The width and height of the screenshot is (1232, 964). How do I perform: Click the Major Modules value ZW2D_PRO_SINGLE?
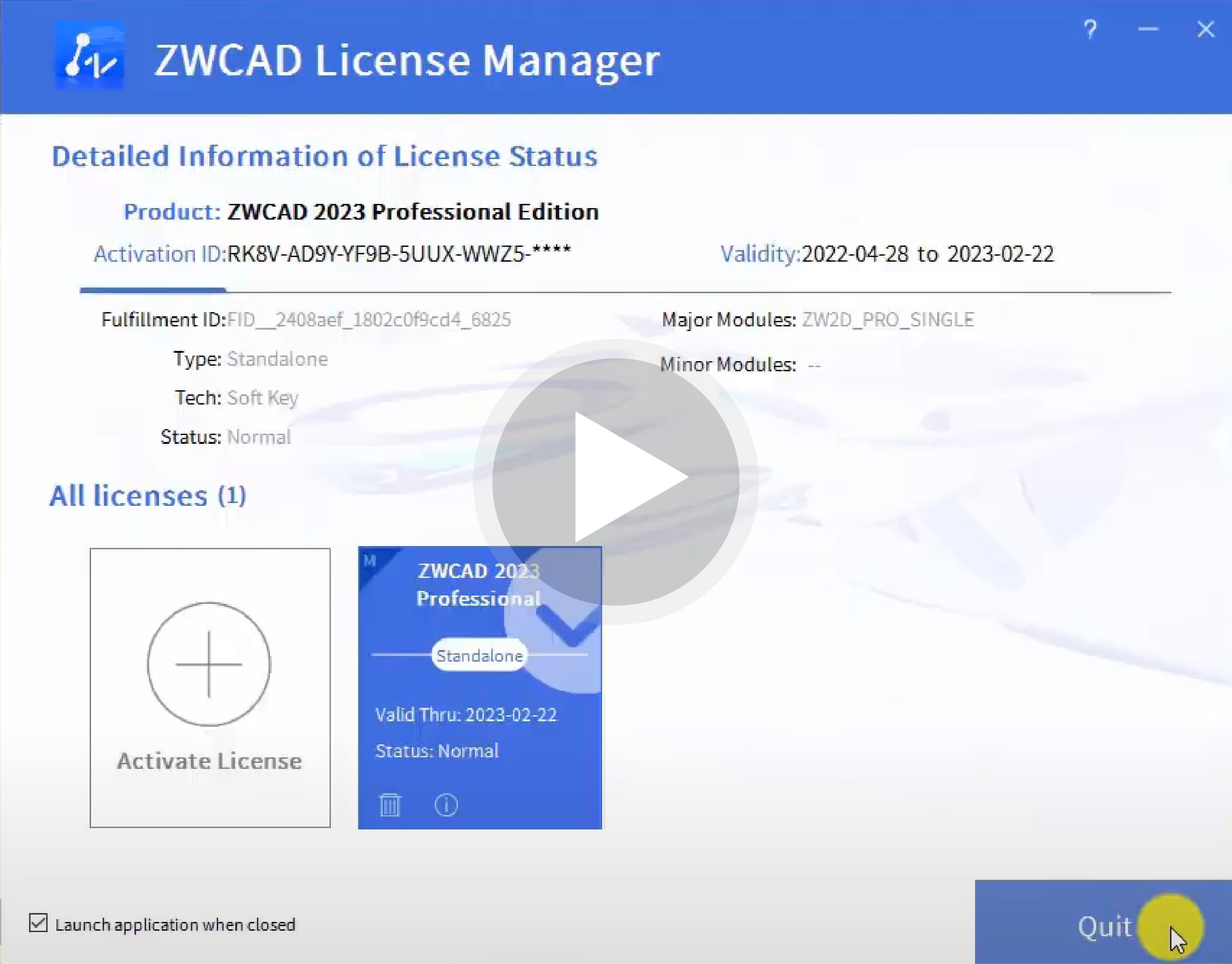tap(888, 320)
